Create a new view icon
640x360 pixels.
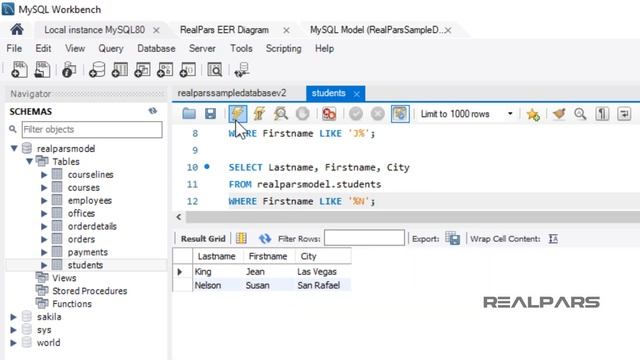142,70
